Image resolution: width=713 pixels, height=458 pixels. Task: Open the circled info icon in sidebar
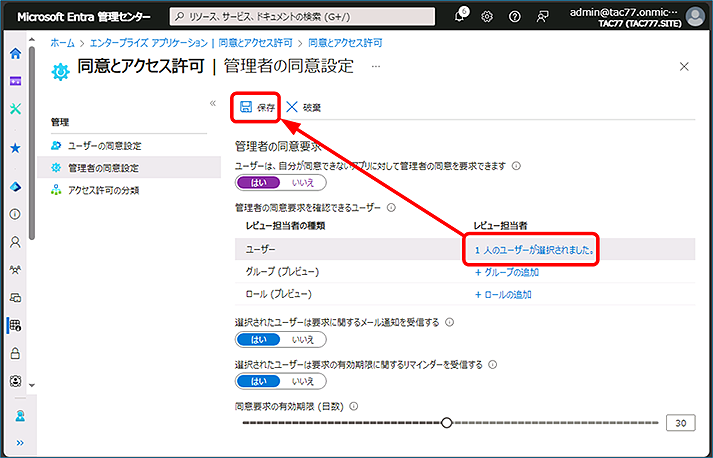click(15, 214)
